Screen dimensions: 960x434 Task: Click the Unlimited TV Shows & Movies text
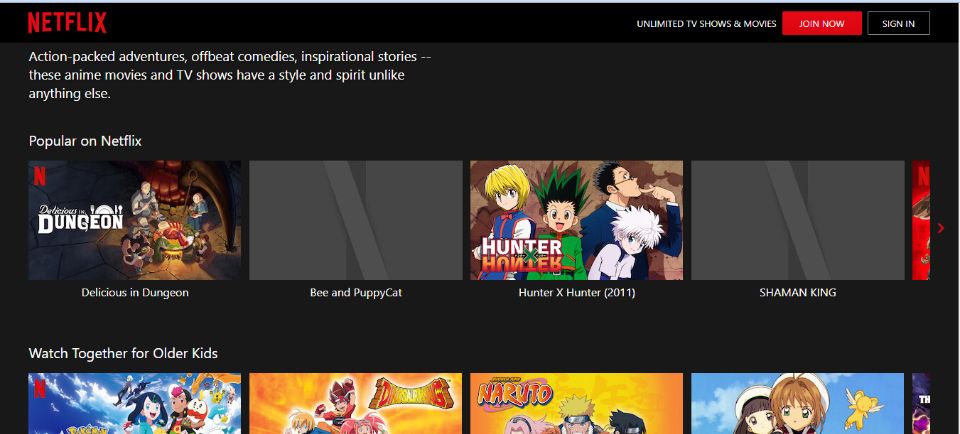(x=707, y=24)
